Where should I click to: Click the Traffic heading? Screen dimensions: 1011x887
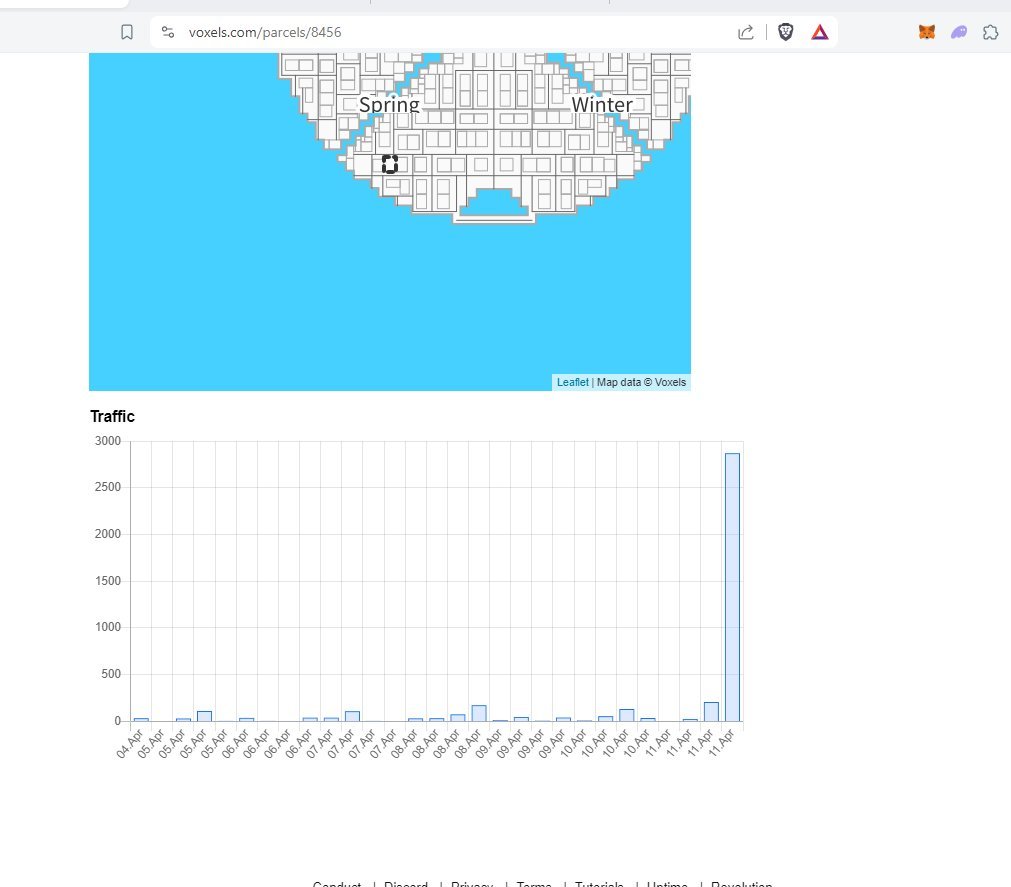coord(112,416)
